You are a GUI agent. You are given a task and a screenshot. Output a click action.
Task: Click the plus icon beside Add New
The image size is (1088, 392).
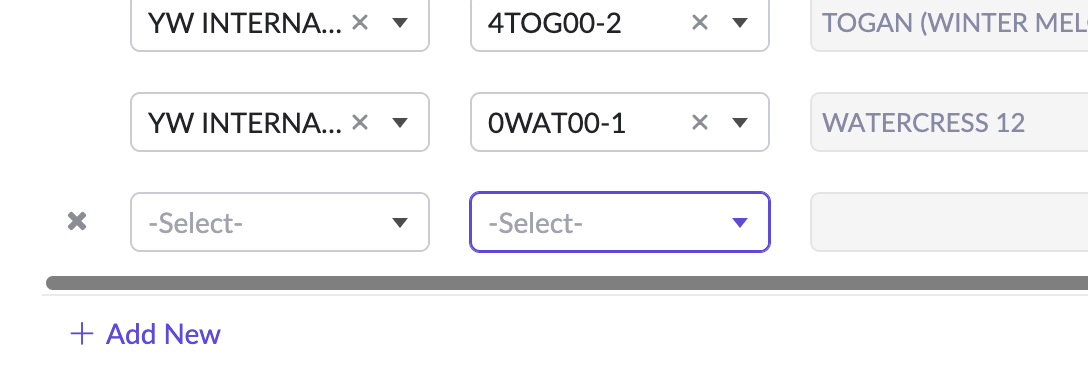pos(82,334)
